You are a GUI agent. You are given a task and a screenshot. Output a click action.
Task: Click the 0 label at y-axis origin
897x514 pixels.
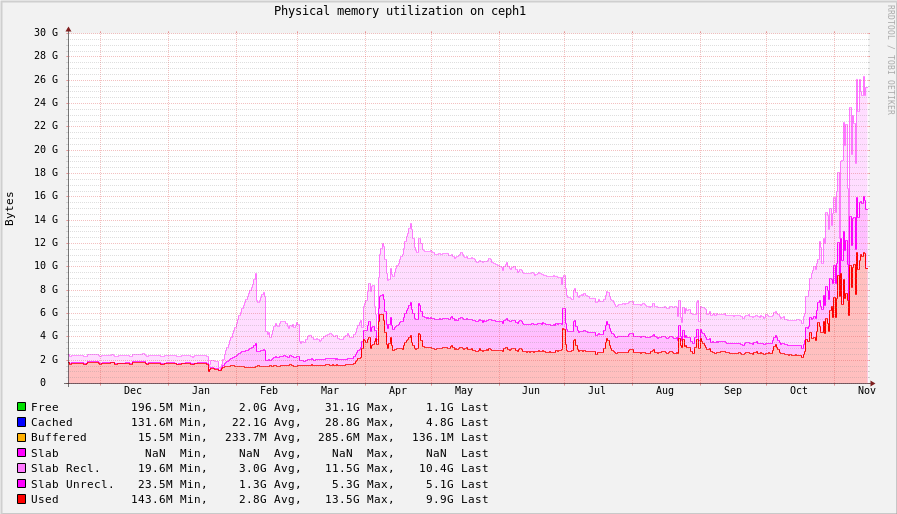43,383
